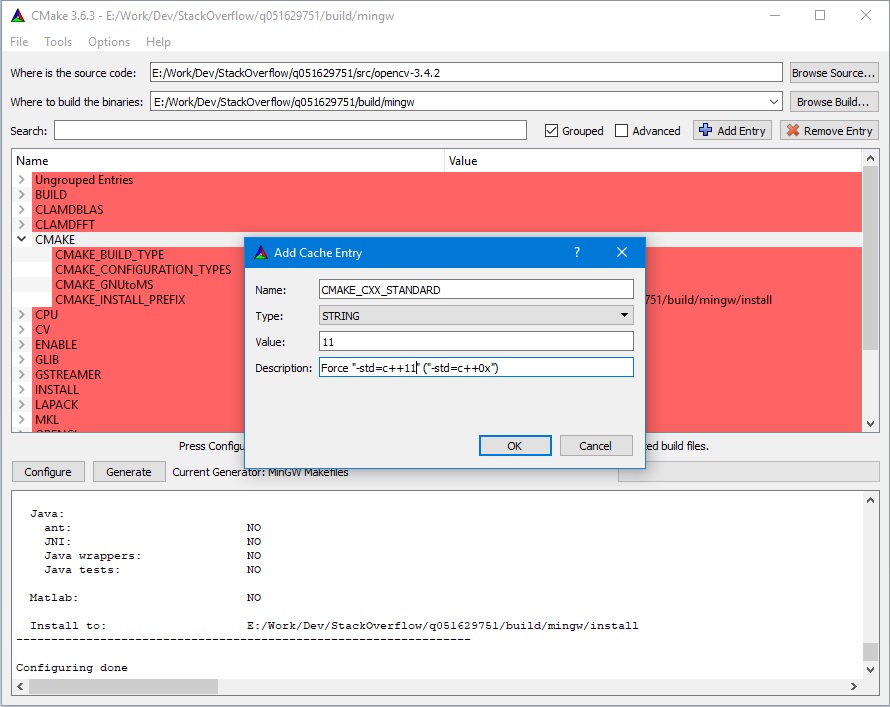This screenshot has width=890, height=707.
Task: Open the Options menu
Action: tap(109, 42)
